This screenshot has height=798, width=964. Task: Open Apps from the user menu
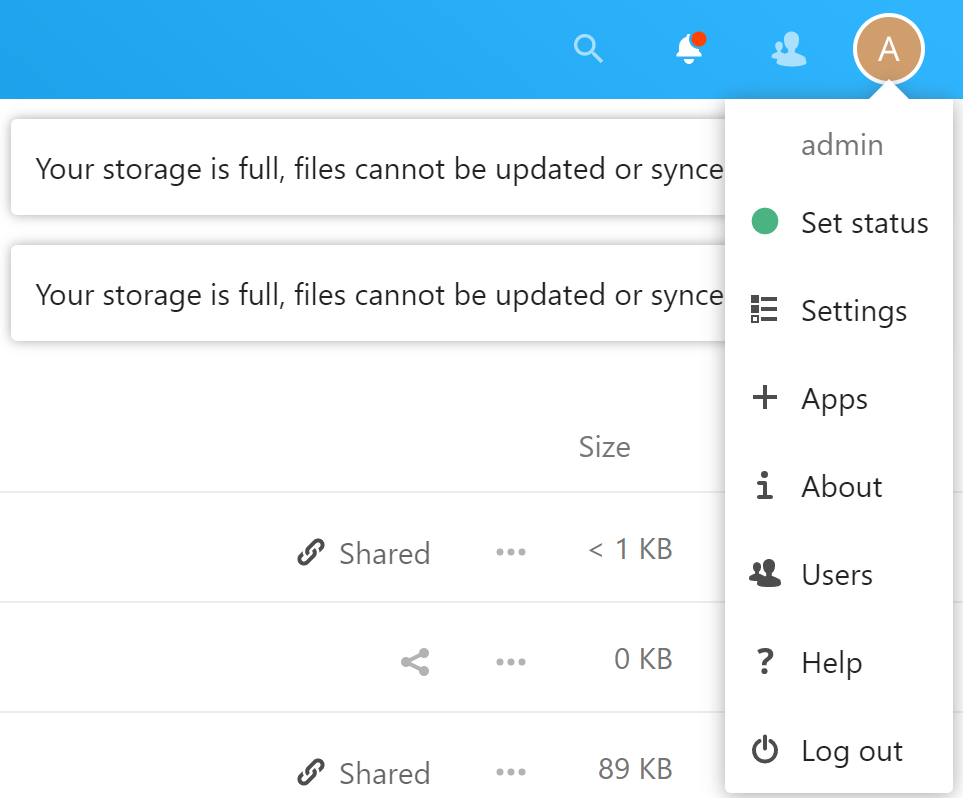834,399
